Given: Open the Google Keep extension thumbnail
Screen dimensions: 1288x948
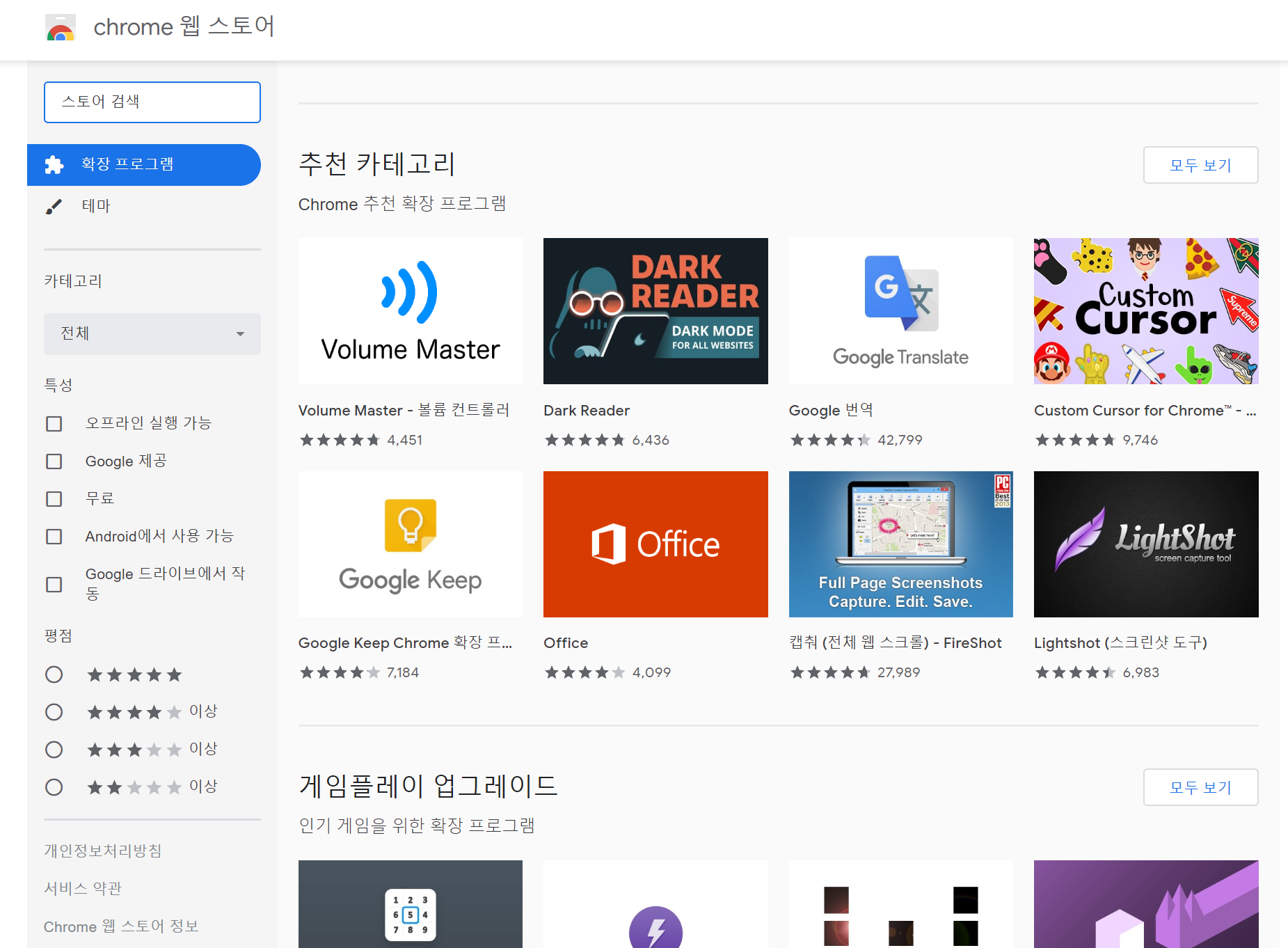Looking at the screenshot, I should pyautogui.click(x=411, y=544).
